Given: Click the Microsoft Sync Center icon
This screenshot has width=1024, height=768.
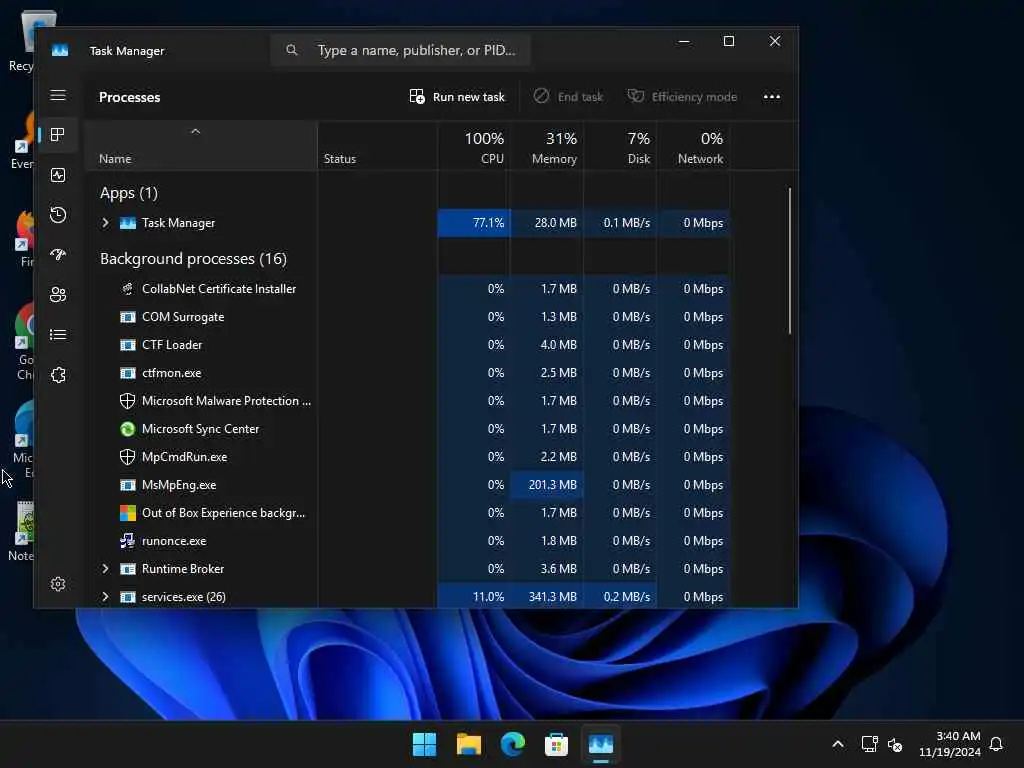Looking at the screenshot, I should pos(127,429).
